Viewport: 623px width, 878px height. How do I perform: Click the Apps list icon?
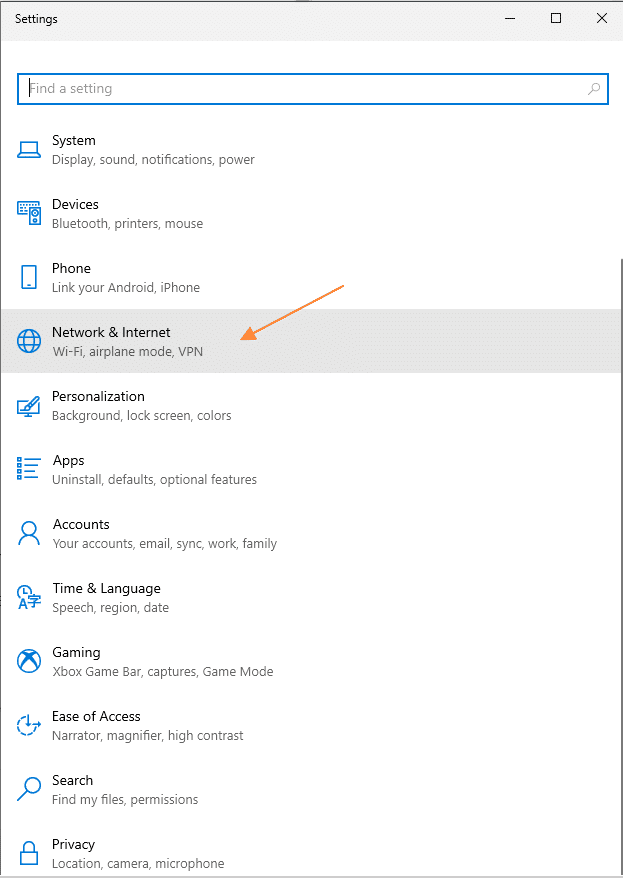(x=29, y=468)
